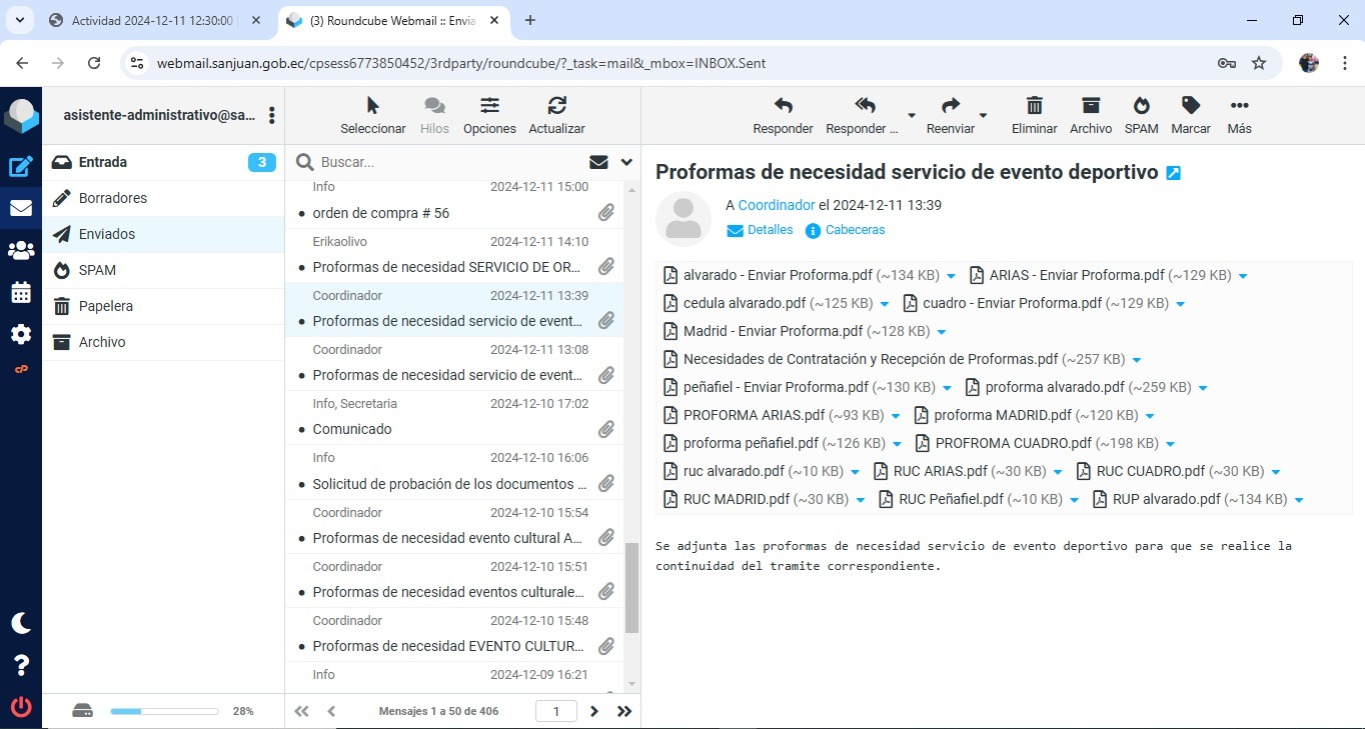Click the Detalles link

click(769, 230)
